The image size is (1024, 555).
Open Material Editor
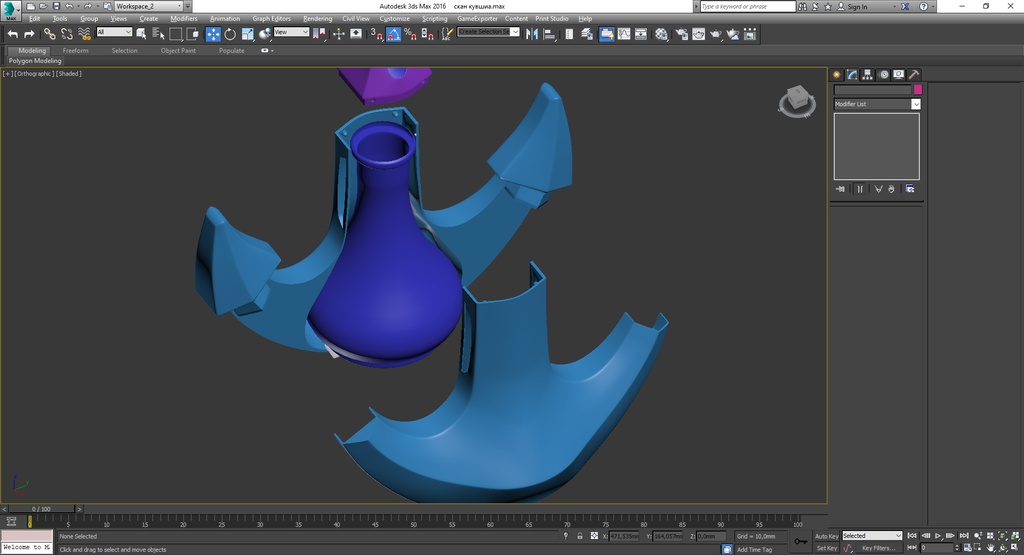(662, 34)
